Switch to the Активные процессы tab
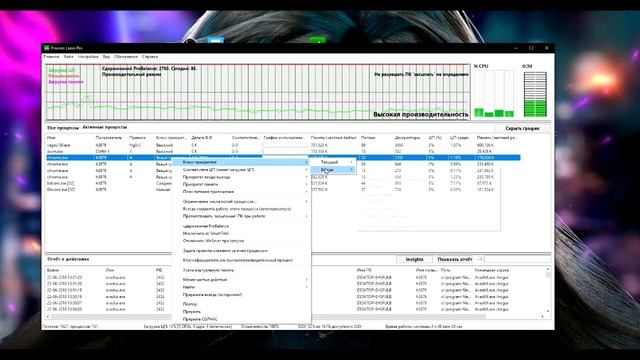The image size is (640, 360). tap(104, 127)
